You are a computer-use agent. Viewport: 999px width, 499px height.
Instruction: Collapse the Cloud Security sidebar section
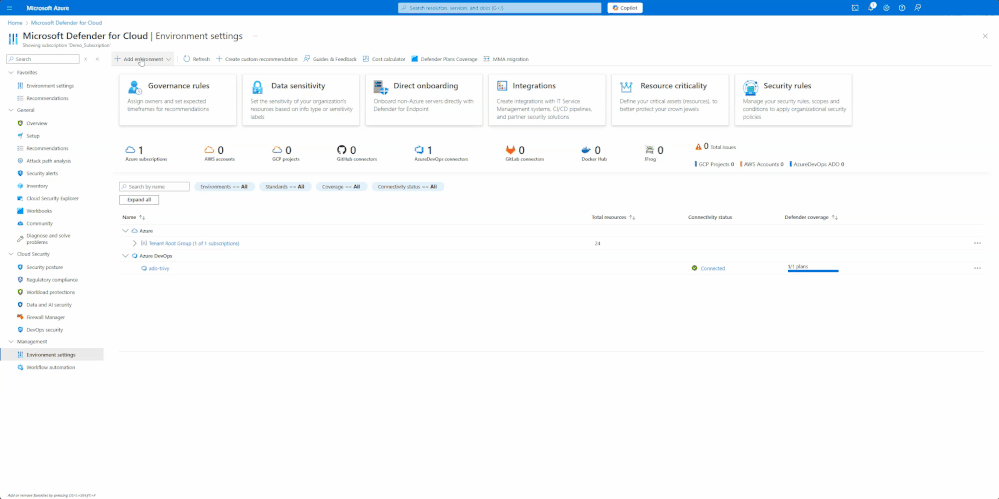tap(10, 254)
